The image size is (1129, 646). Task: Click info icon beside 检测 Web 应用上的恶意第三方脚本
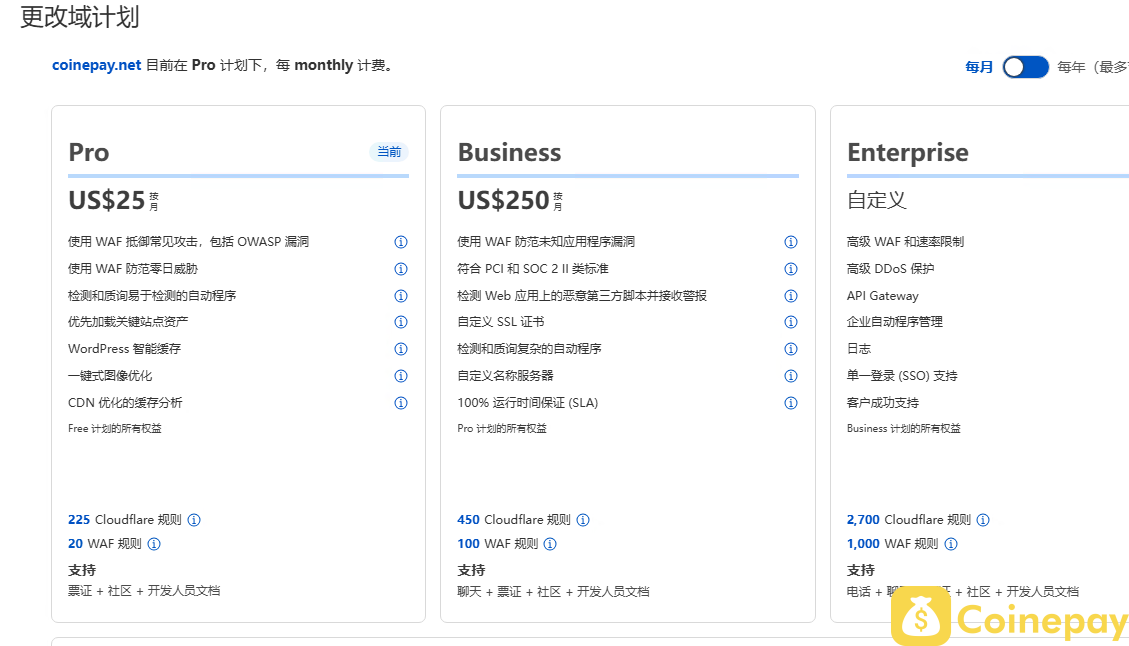pos(791,296)
